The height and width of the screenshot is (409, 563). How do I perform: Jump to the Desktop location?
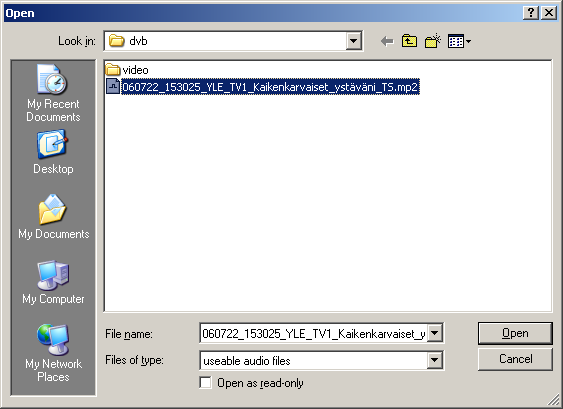(53, 152)
